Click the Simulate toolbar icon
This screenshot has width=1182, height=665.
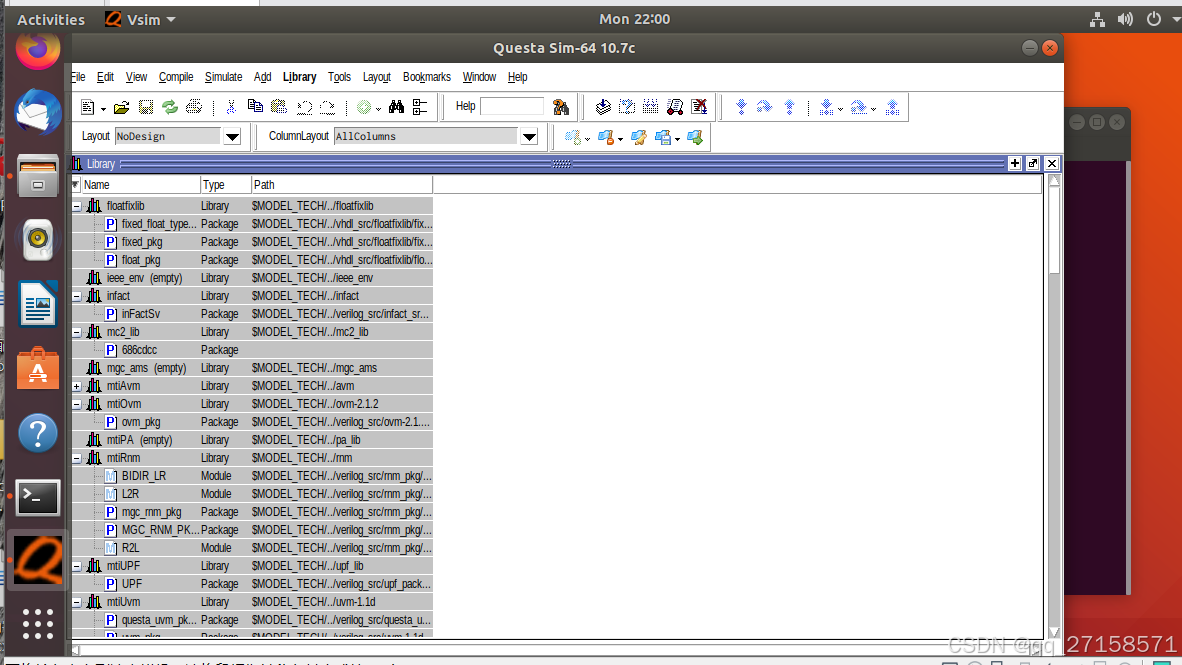pos(675,107)
